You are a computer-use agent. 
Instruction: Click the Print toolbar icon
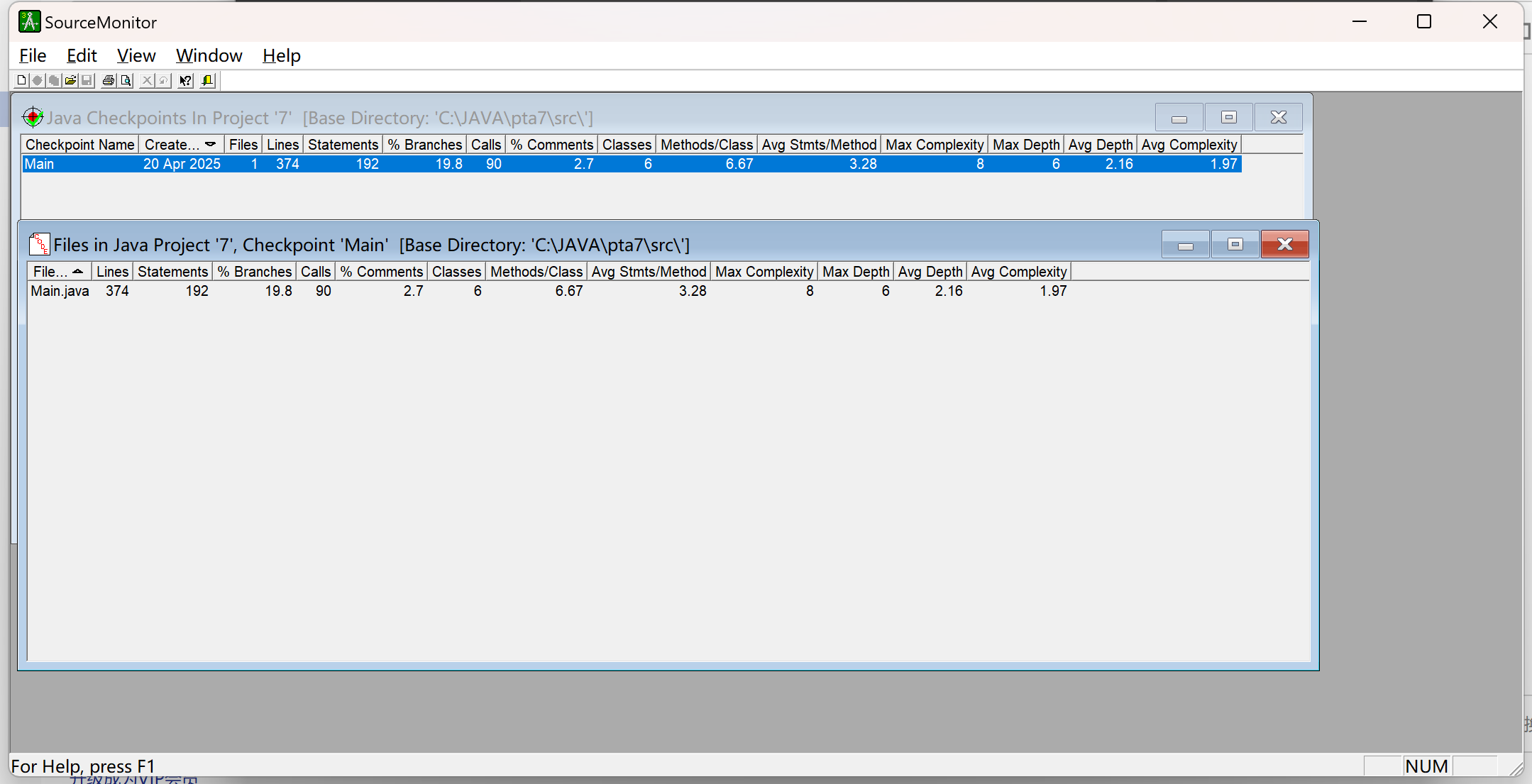pyautogui.click(x=109, y=81)
